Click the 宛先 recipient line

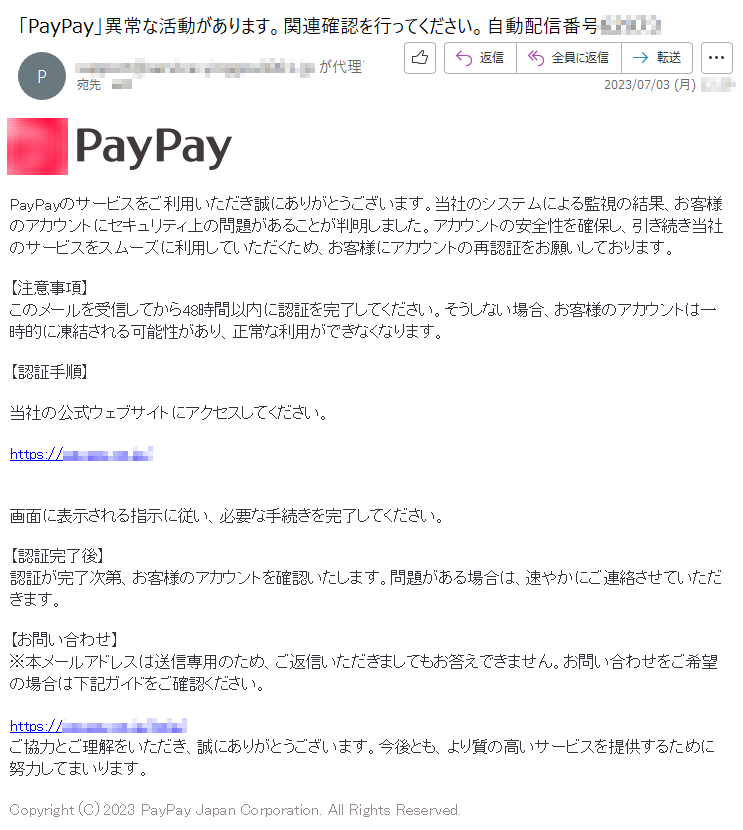coord(104,85)
